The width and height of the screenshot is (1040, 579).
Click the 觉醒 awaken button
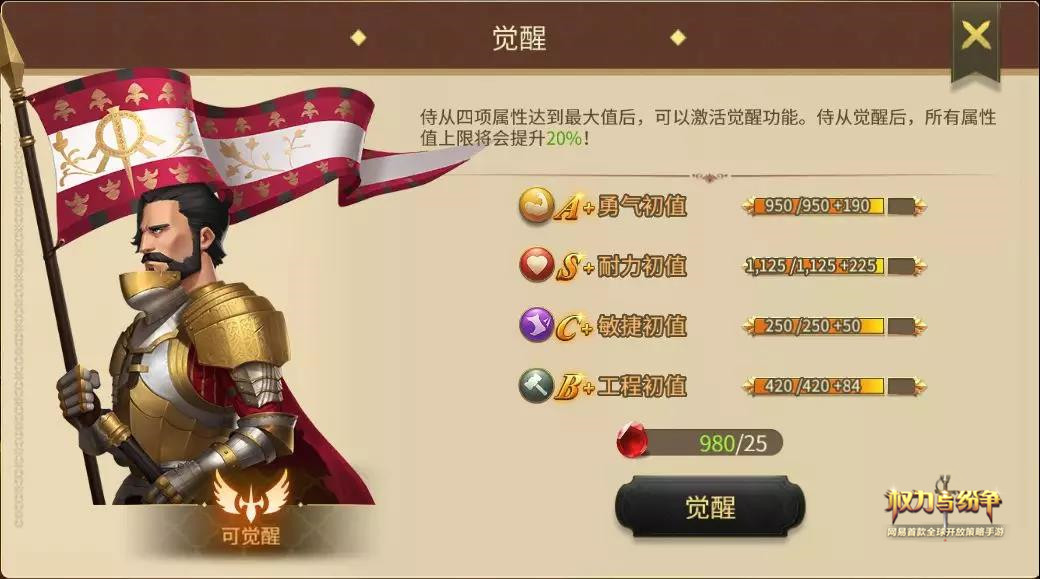pos(710,507)
